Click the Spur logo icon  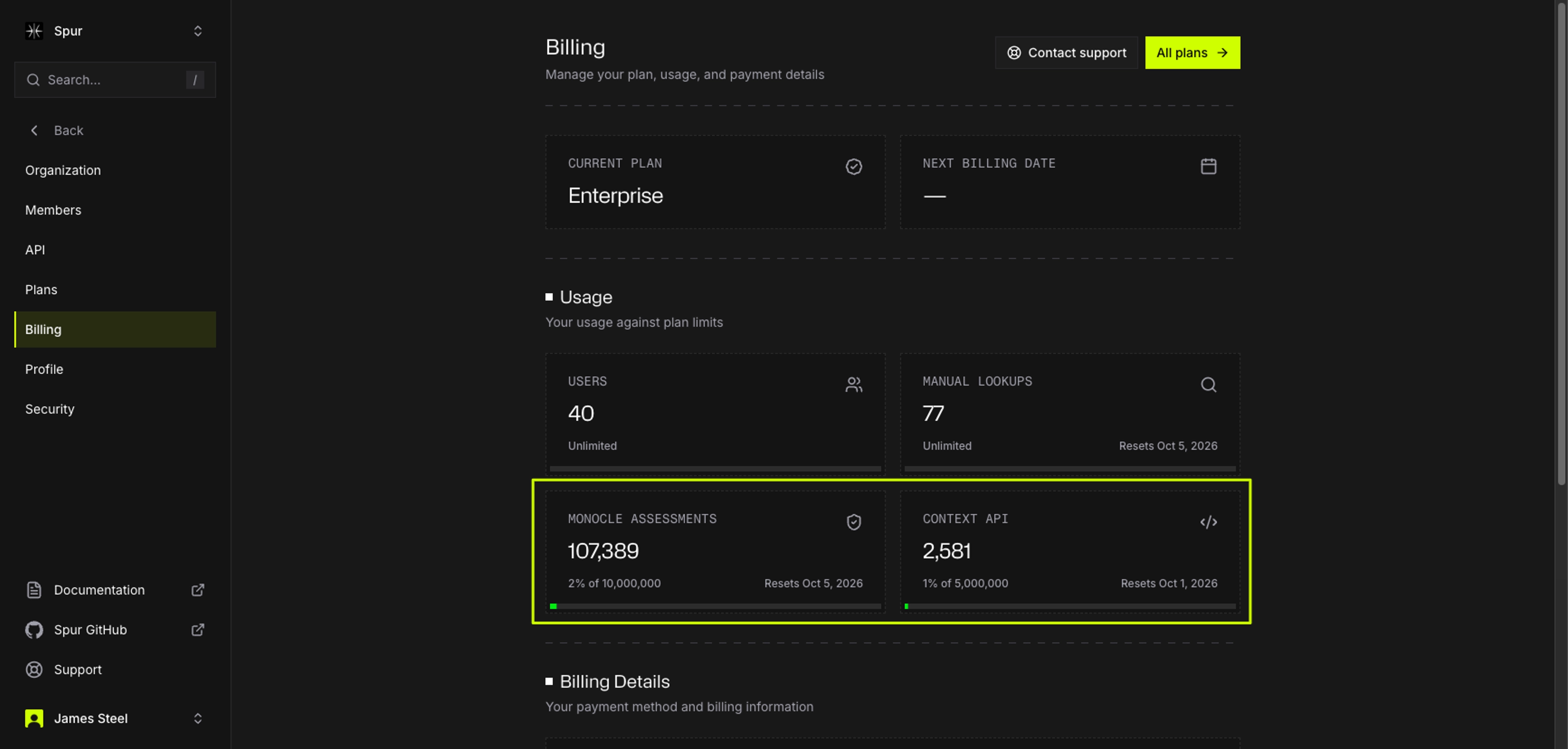click(34, 31)
